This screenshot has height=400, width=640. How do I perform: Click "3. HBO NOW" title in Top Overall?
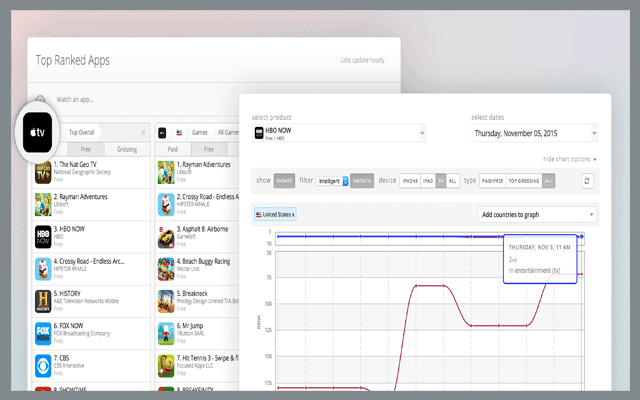[69, 229]
